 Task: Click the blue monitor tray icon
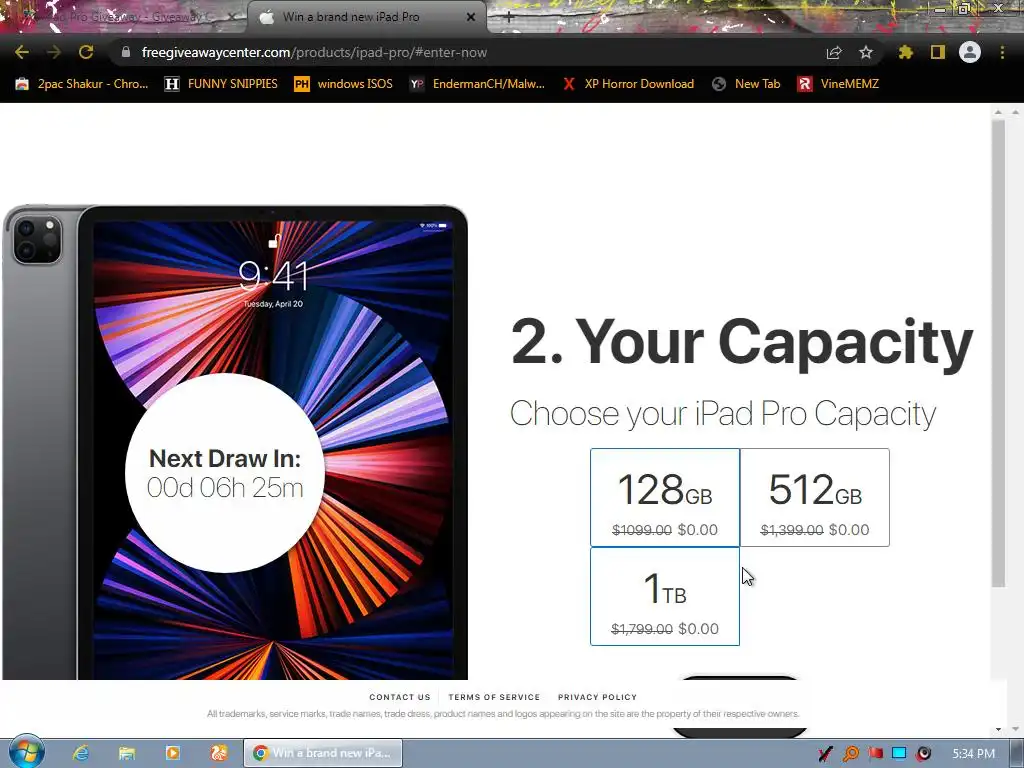point(899,754)
